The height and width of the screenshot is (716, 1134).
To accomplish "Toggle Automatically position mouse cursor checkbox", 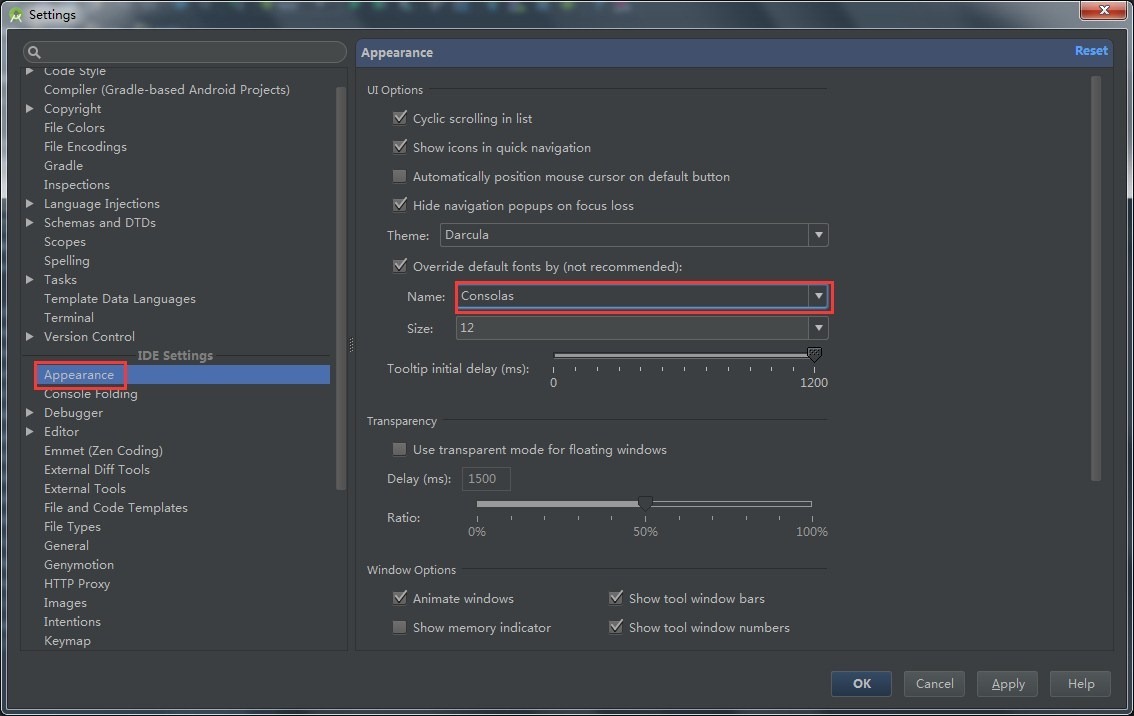I will [x=400, y=176].
